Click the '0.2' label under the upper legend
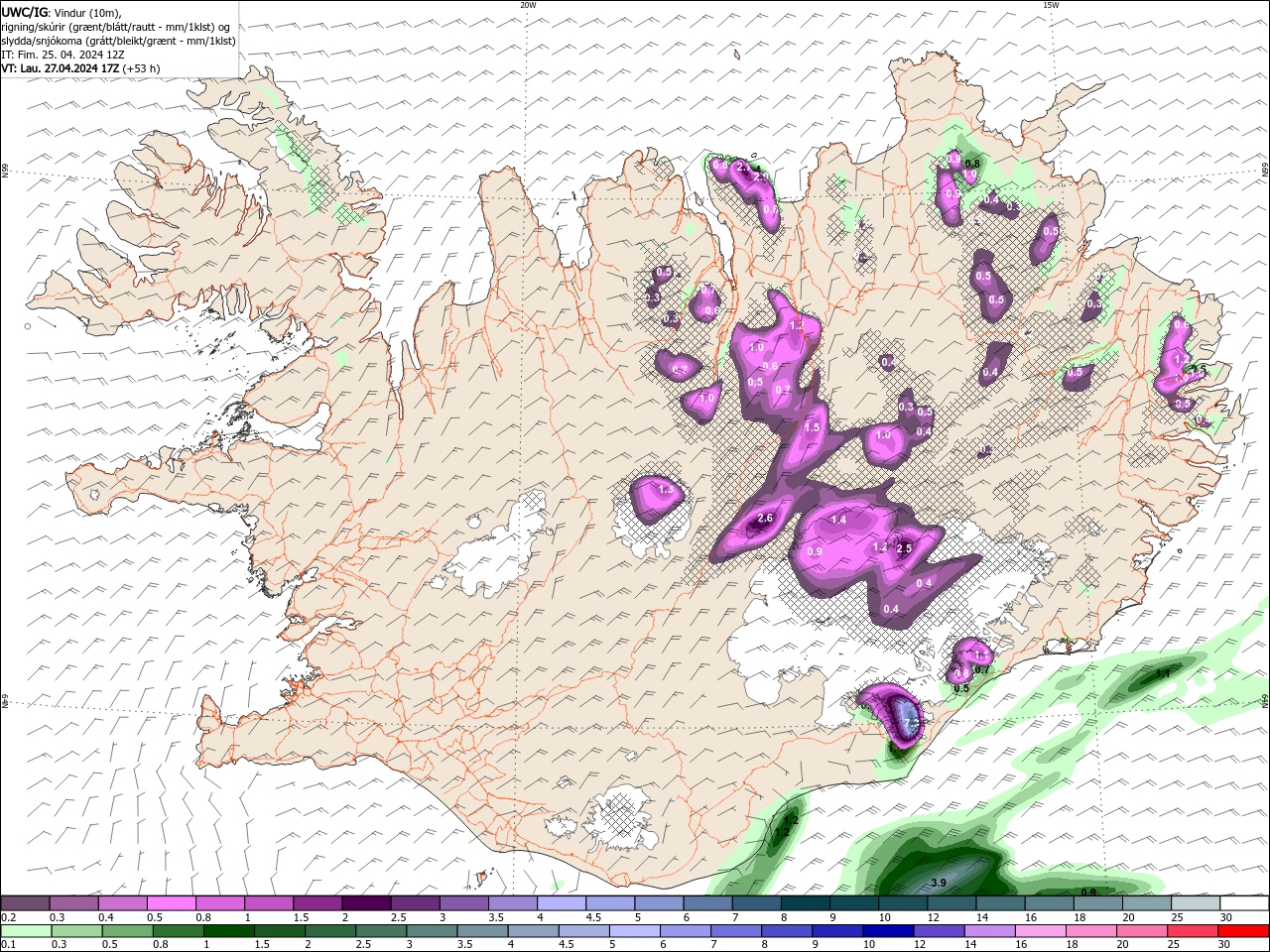 (x=8, y=917)
